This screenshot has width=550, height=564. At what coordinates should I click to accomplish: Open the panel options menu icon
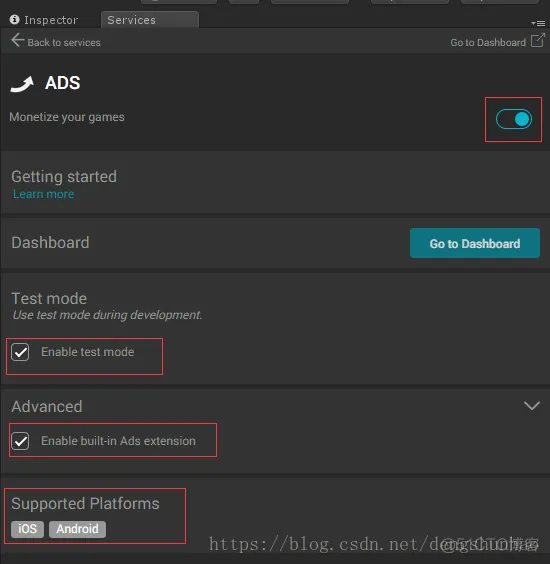[538, 23]
